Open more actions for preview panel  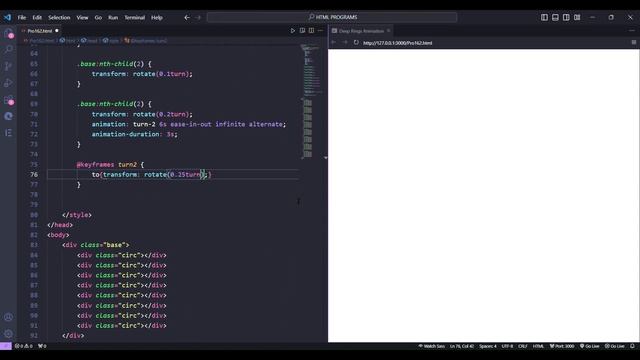tap(632, 31)
